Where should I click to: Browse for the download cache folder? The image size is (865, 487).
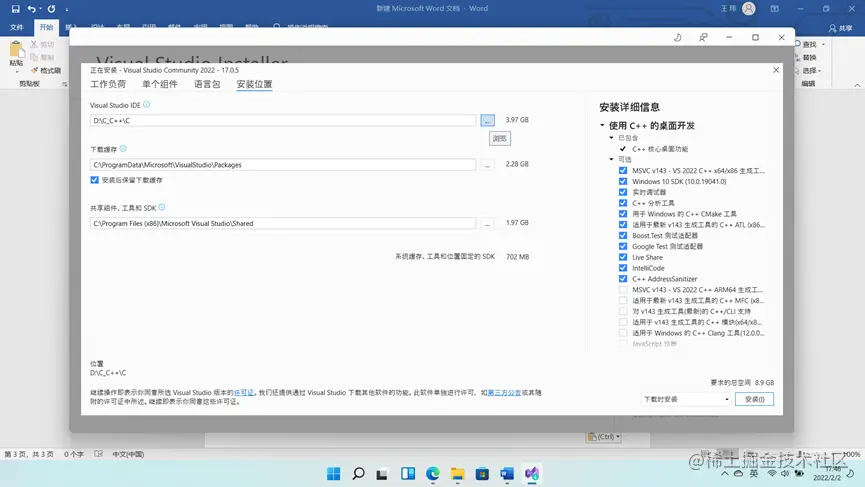(487, 164)
